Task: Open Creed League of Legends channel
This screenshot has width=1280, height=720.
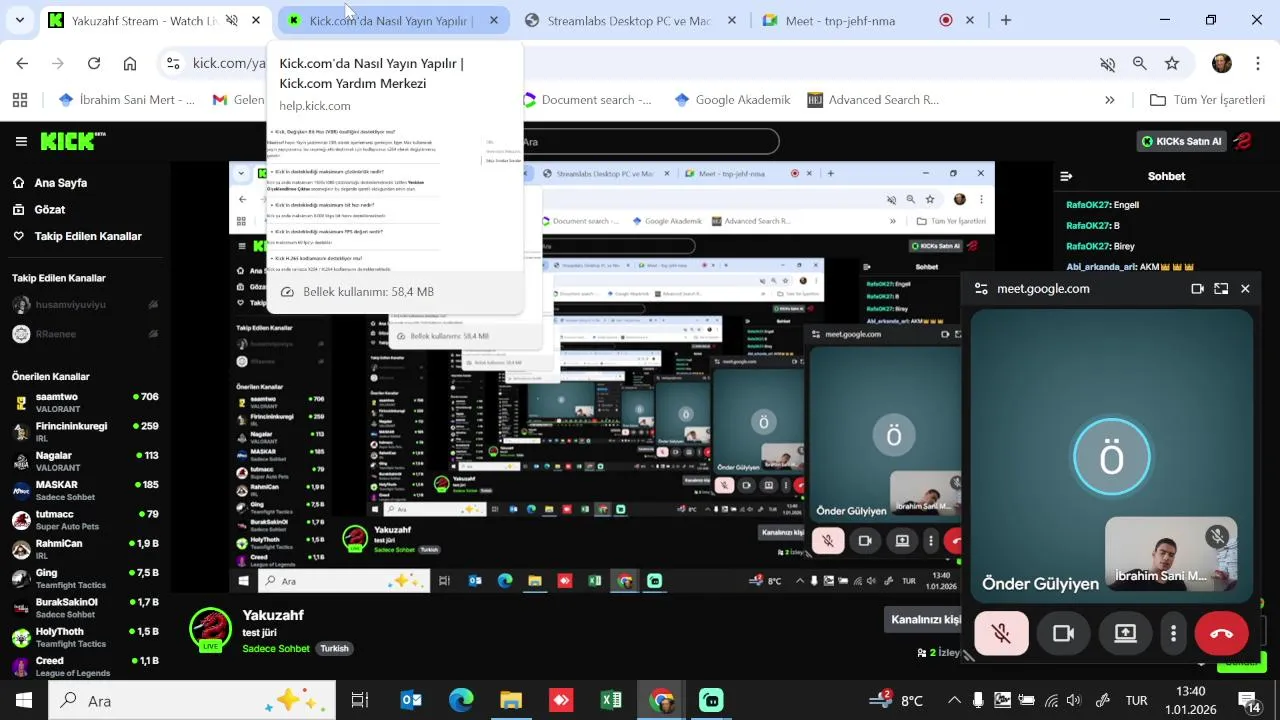Action: (x=84, y=667)
